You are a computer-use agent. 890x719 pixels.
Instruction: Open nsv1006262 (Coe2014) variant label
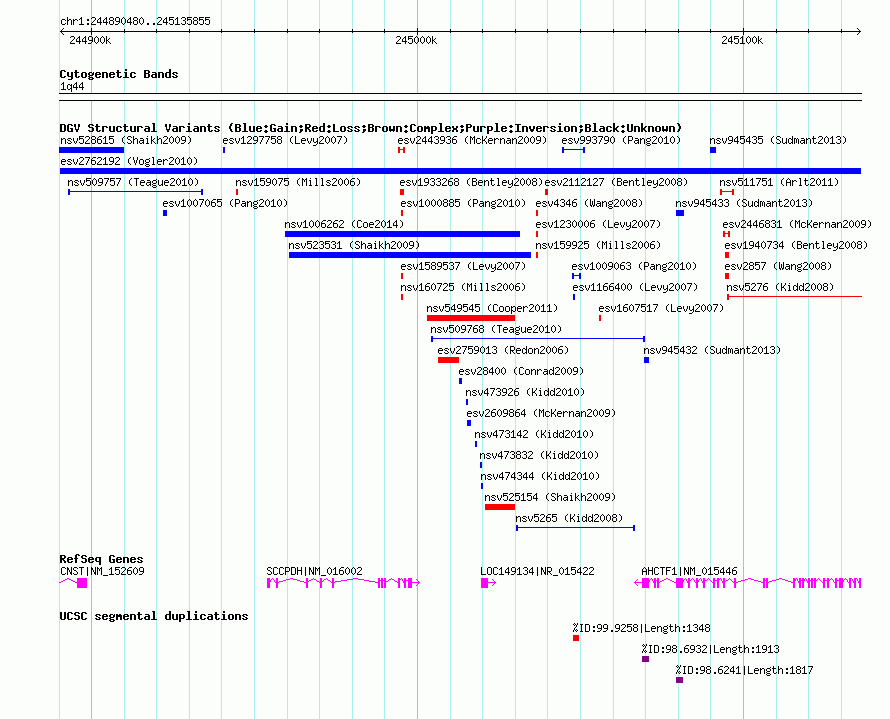[x=344, y=224]
